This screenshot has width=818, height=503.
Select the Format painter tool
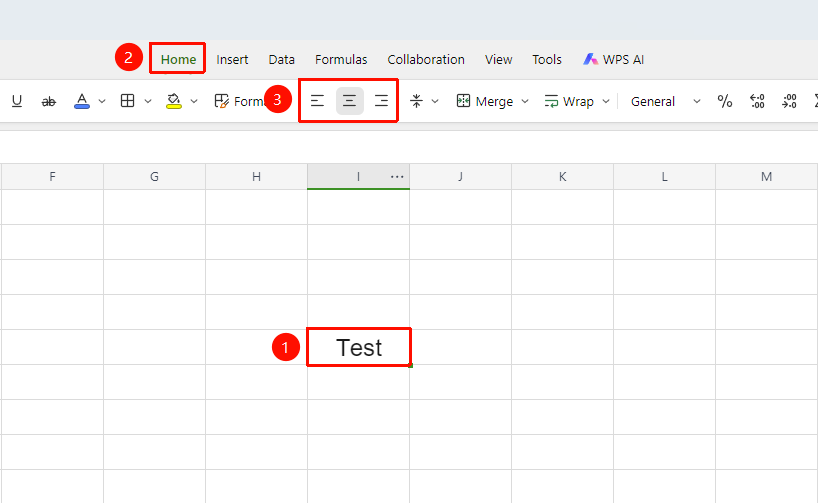[239, 101]
